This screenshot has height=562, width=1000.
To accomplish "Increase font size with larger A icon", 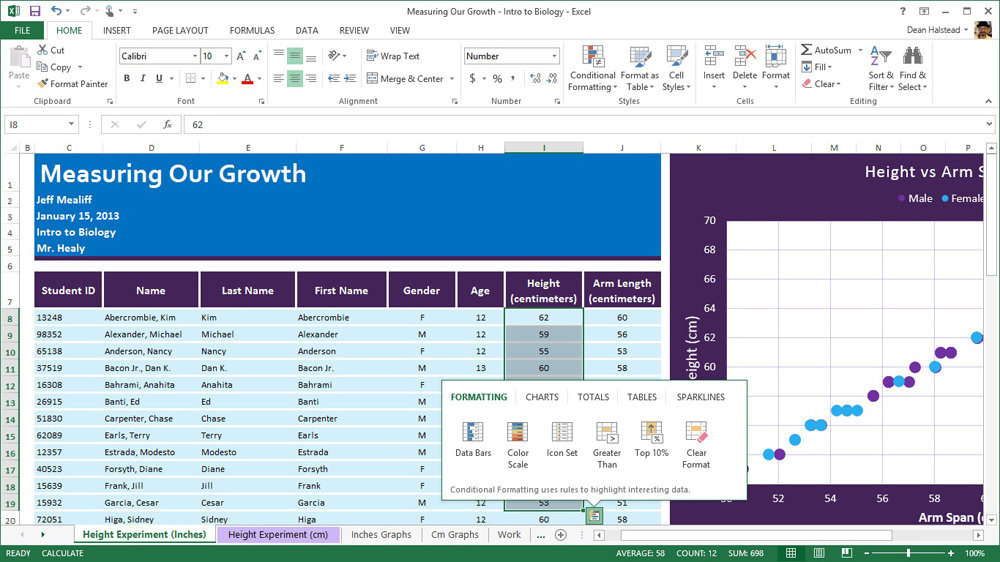I will point(241,56).
